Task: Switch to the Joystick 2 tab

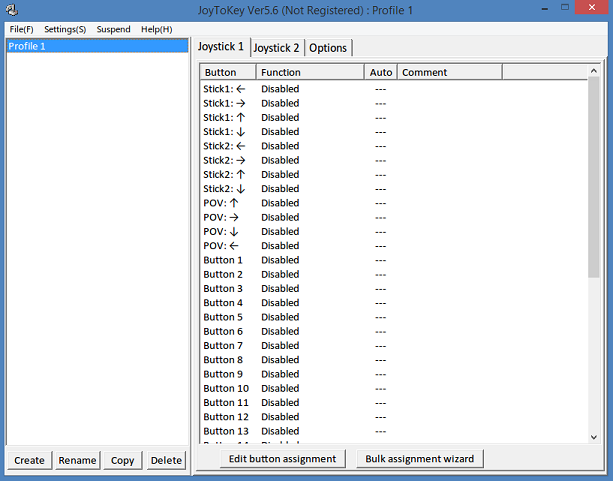Action: pyautogui.click(x=276, y=48)
